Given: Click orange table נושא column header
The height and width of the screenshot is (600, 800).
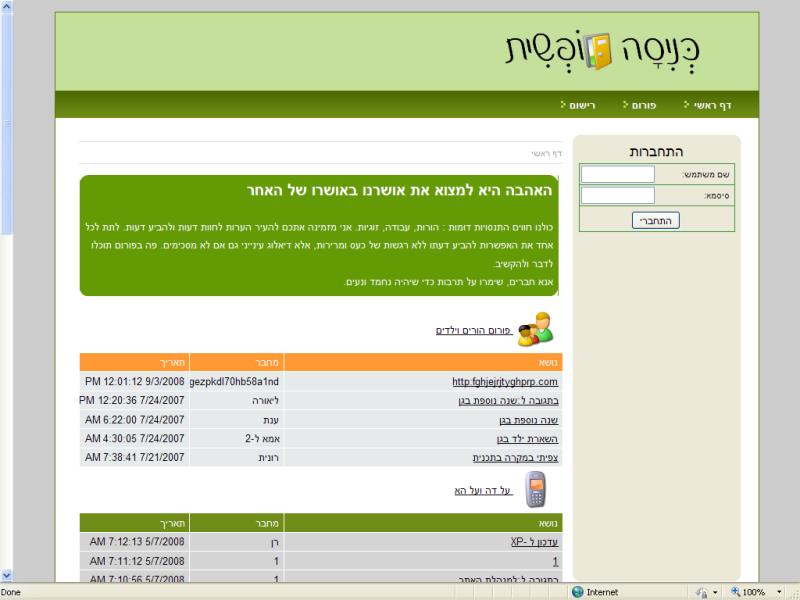Looking at the screenshot, I should tap(423, 362).
